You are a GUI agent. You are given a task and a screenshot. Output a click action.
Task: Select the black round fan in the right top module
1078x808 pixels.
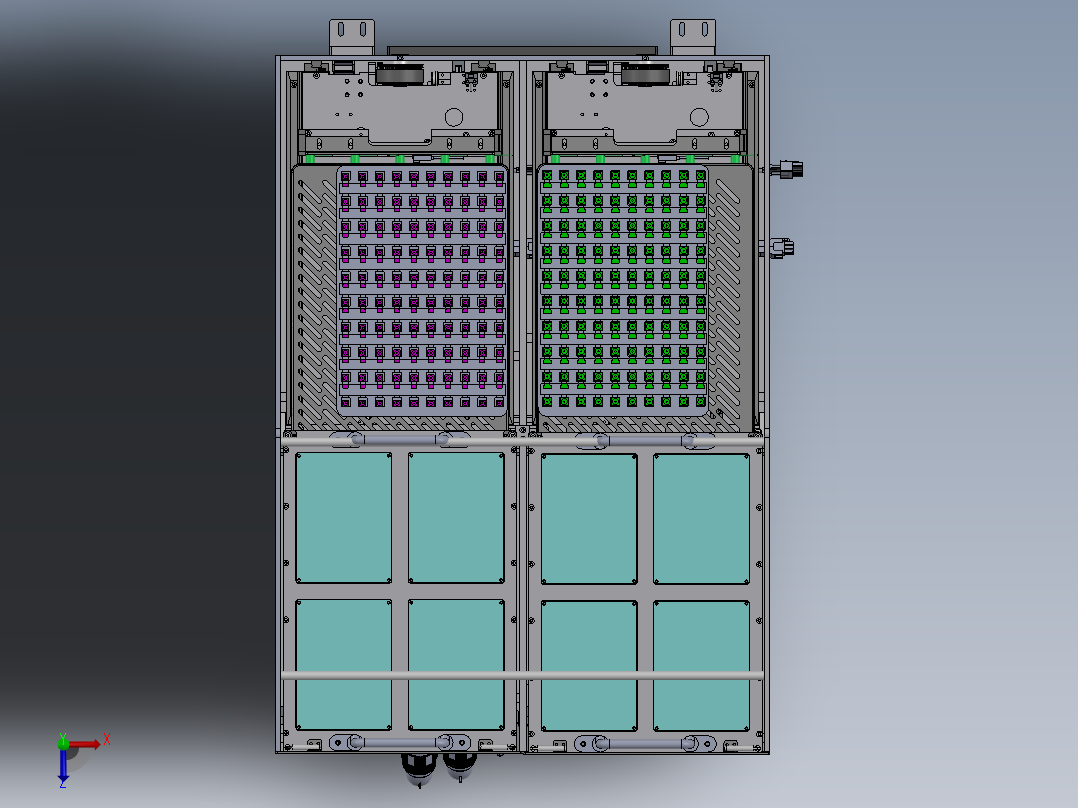pyautogui.click(x=646, y=74)
